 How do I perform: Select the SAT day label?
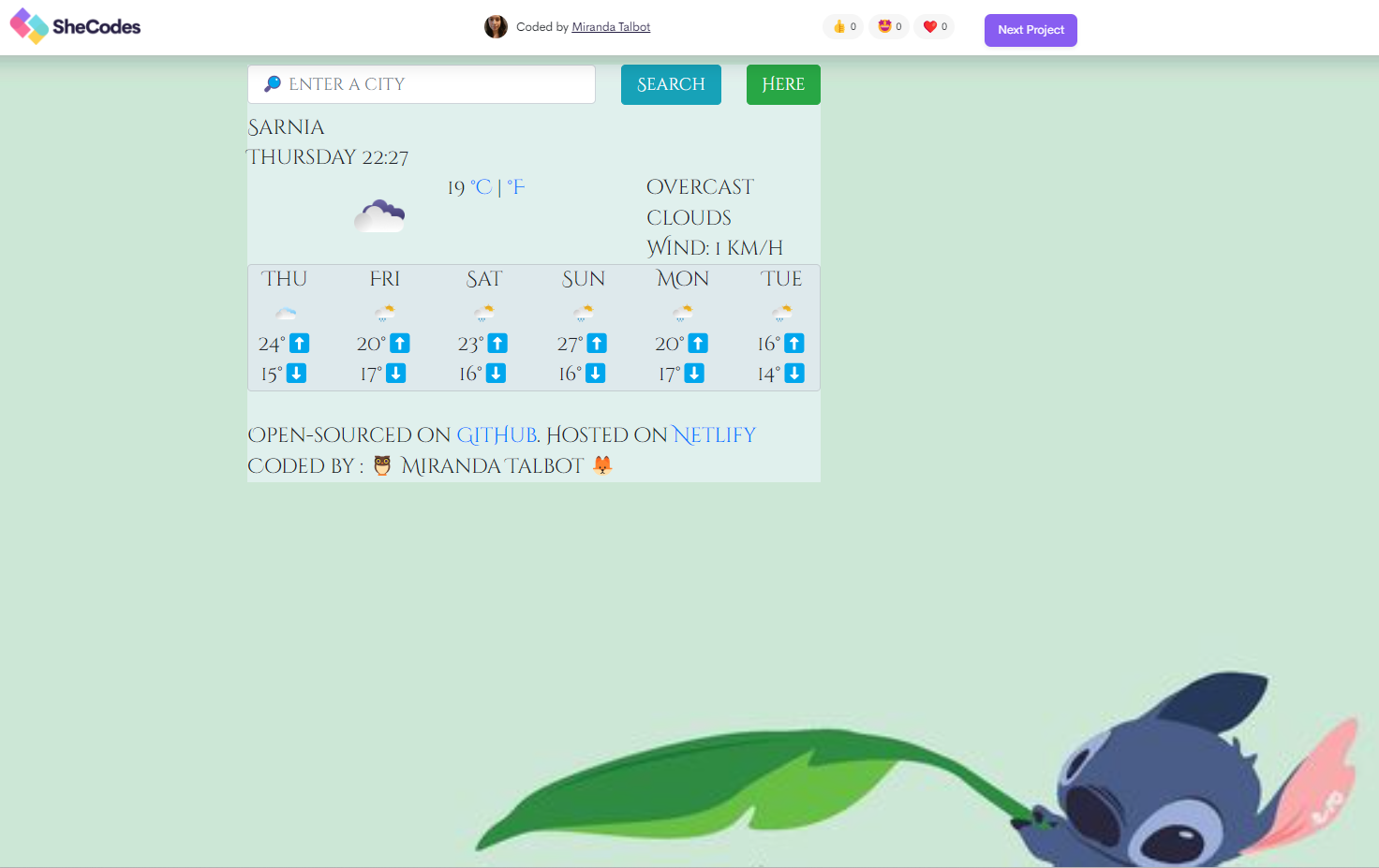click(484, 279)
